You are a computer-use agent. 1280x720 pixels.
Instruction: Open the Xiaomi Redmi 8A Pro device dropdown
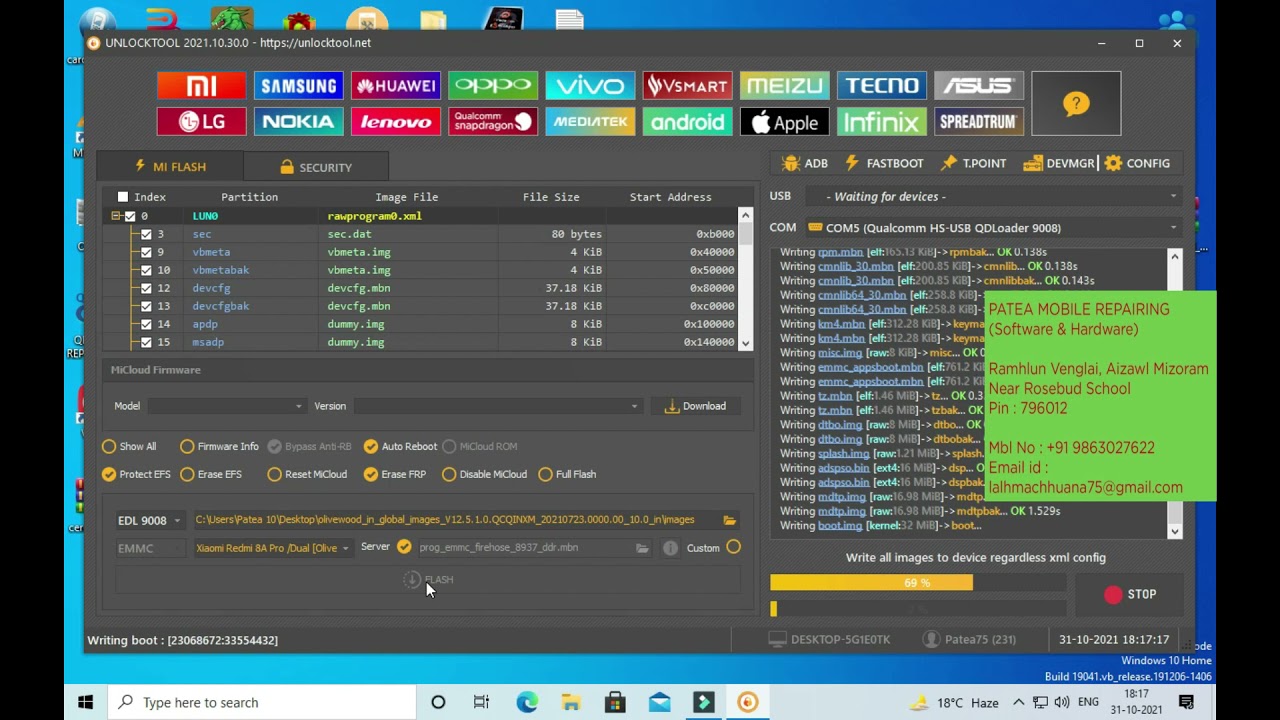(x=272, y=548)
